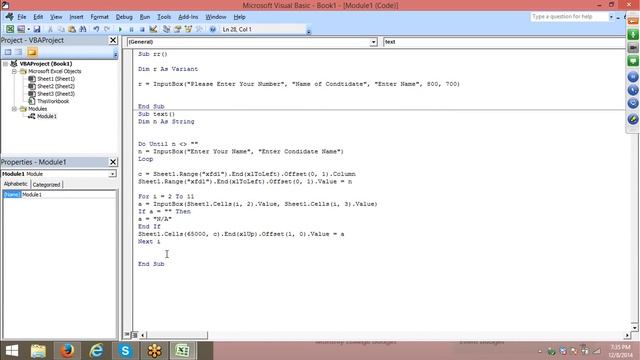Screen dimensions: 640x360
Task: Open the Tools menu
Action: pyautogui.click(x=164, y=17)
